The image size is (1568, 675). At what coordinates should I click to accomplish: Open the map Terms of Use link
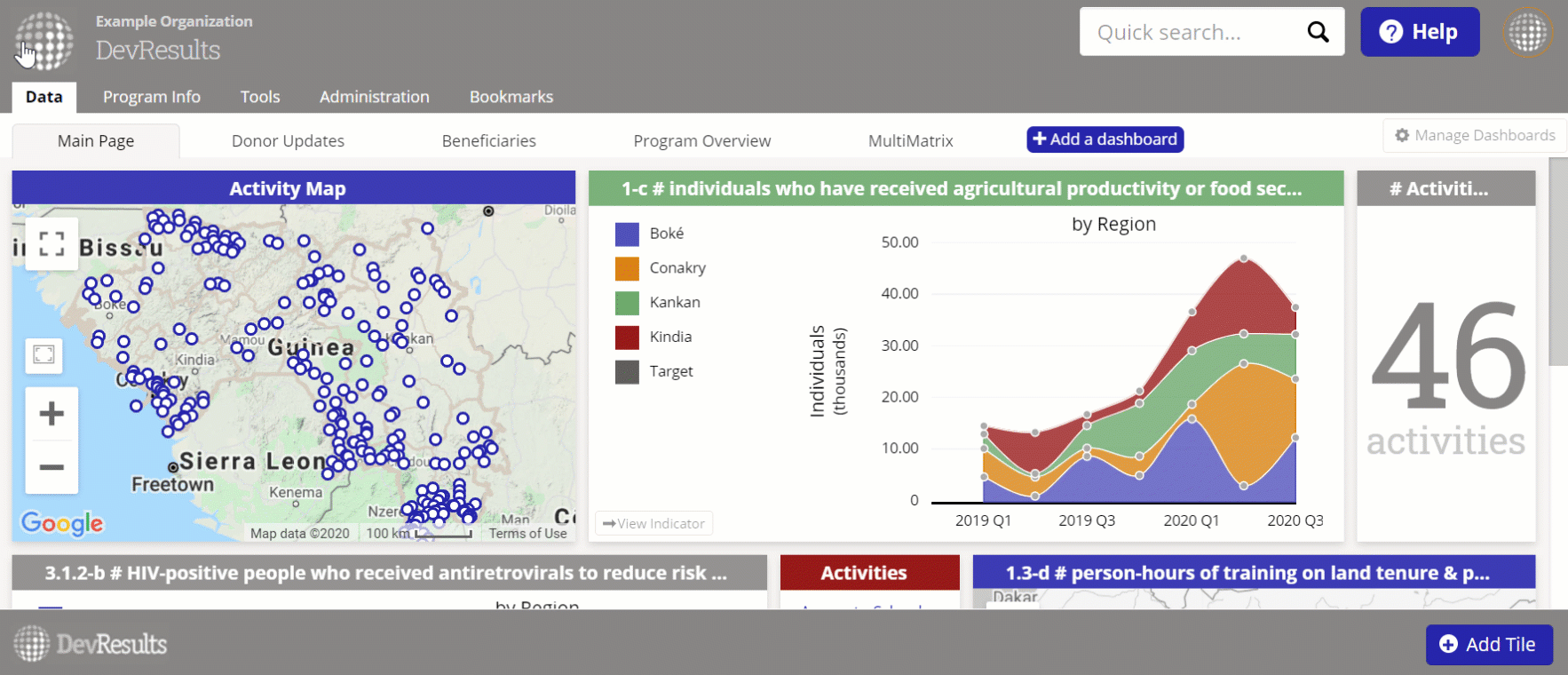pos(527,533)
